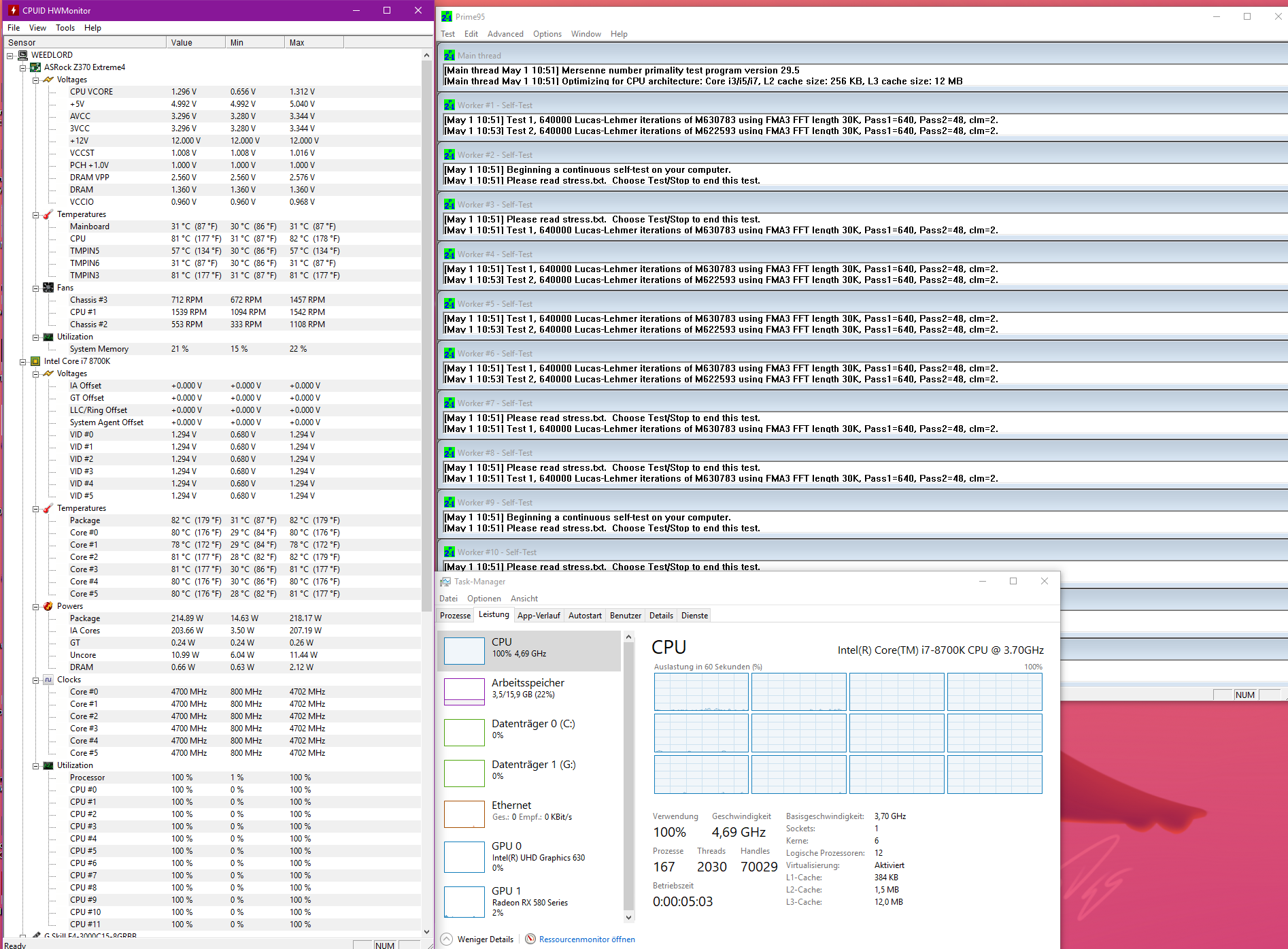Switch to the App-Verlauf tab
This screenshot has height=949, width=1288.
click(539, 616)
